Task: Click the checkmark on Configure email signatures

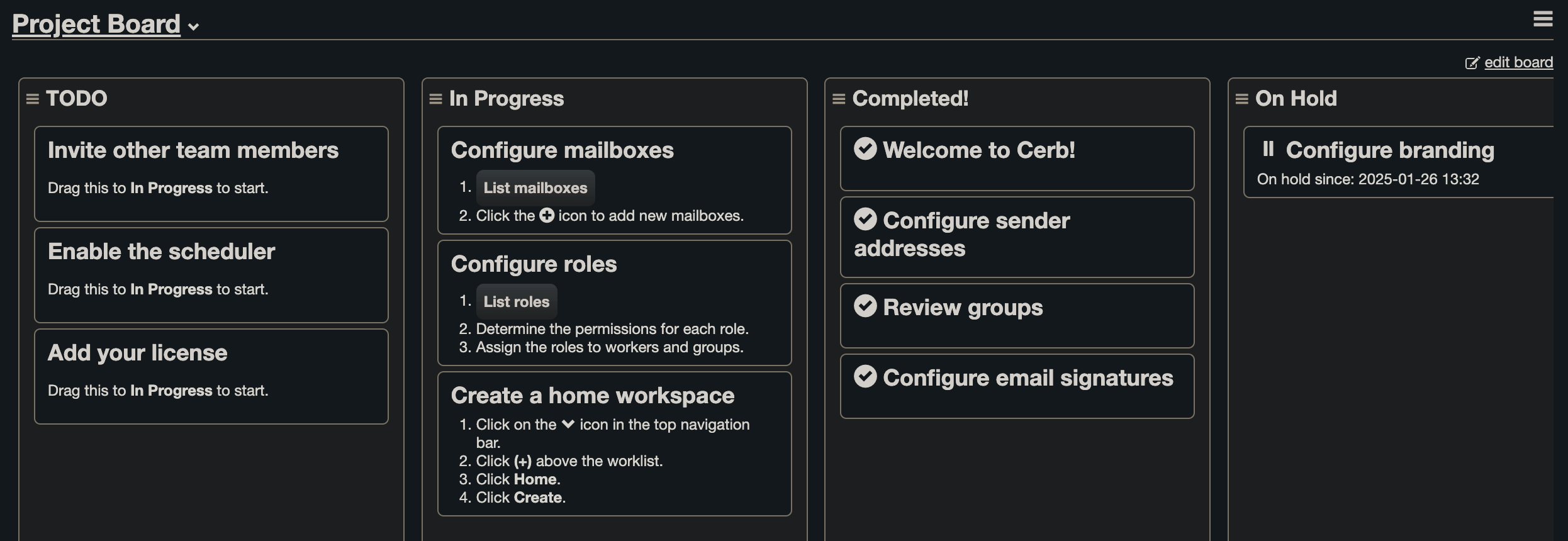Action: coord(865,376)
